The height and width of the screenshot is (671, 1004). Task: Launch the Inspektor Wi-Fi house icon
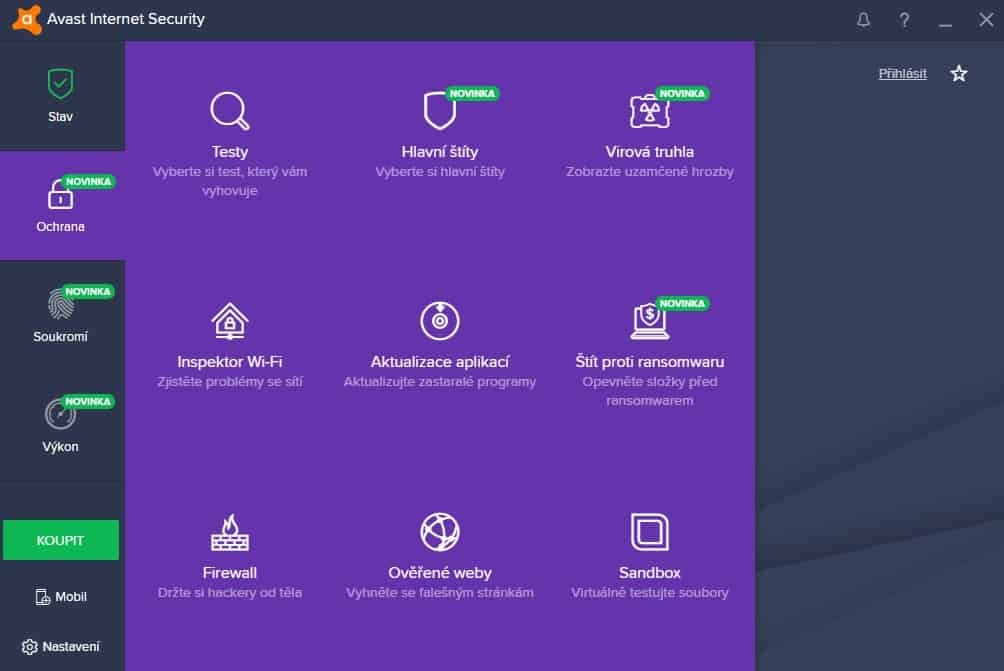[x=230, y=321]
